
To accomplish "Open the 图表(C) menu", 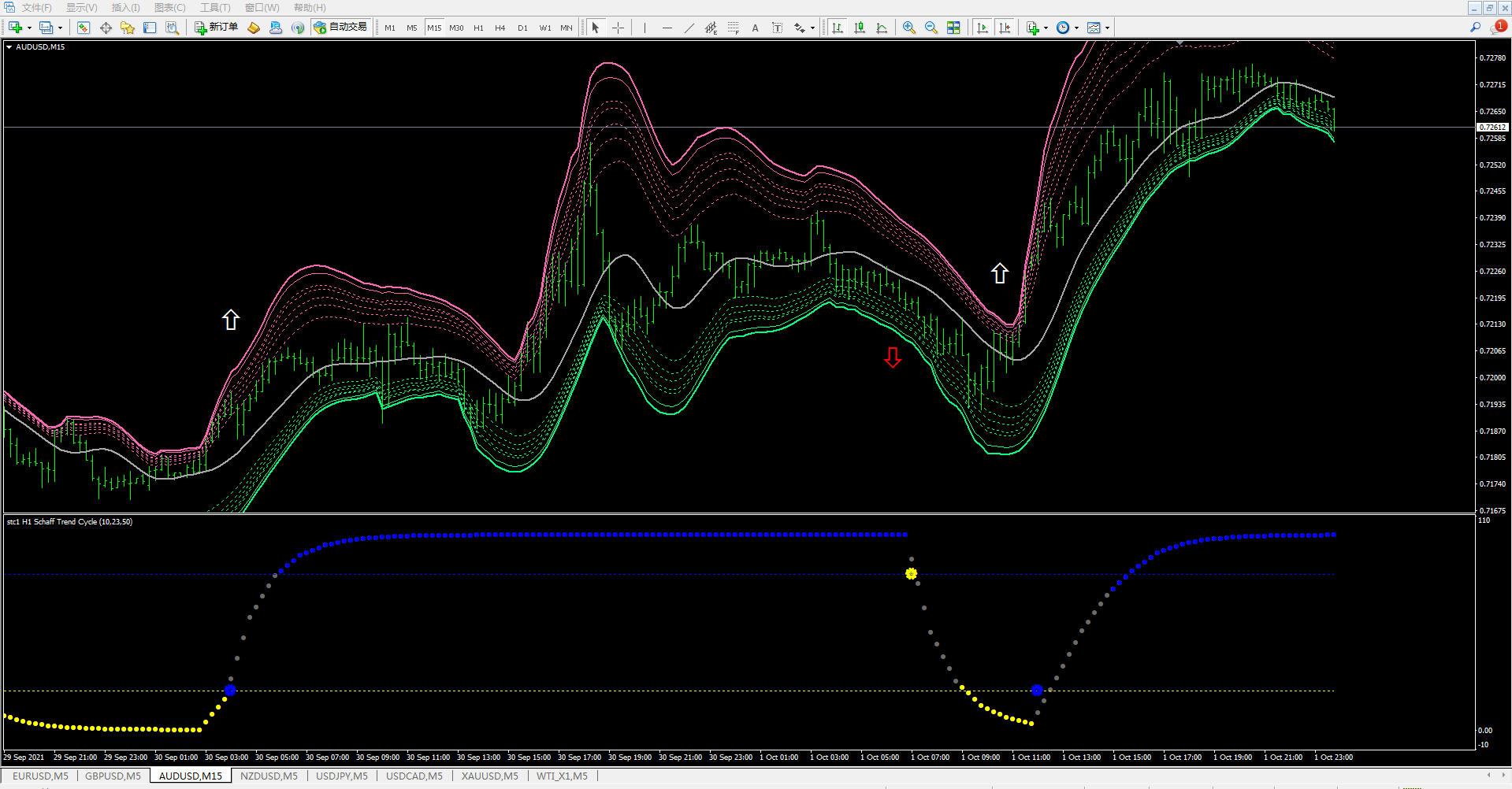I will tap(169, 8).
